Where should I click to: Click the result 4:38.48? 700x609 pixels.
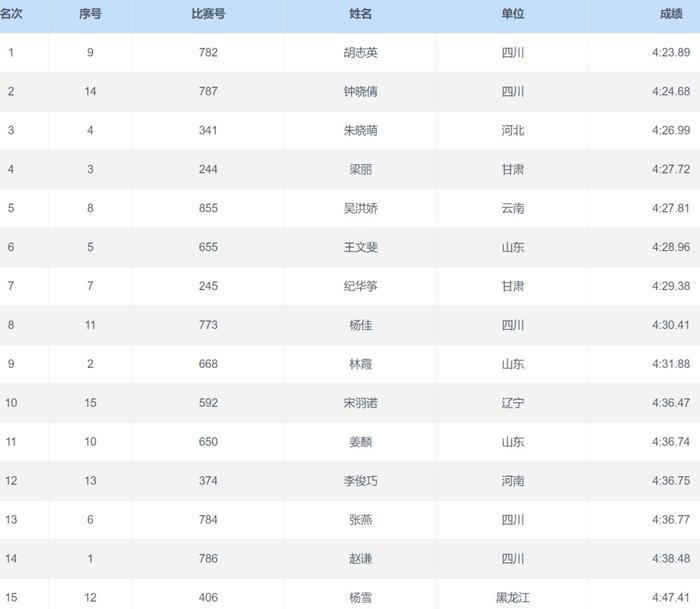(671, 559)
